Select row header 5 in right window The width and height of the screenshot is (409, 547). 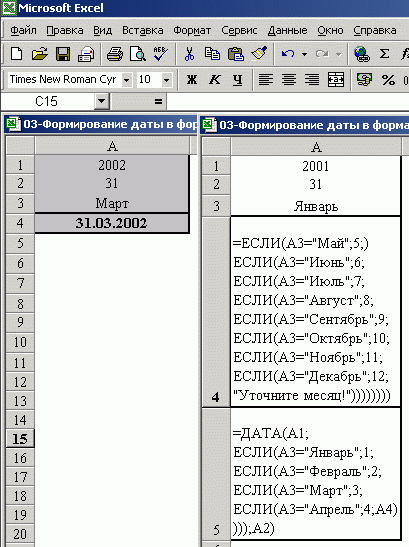216,474
